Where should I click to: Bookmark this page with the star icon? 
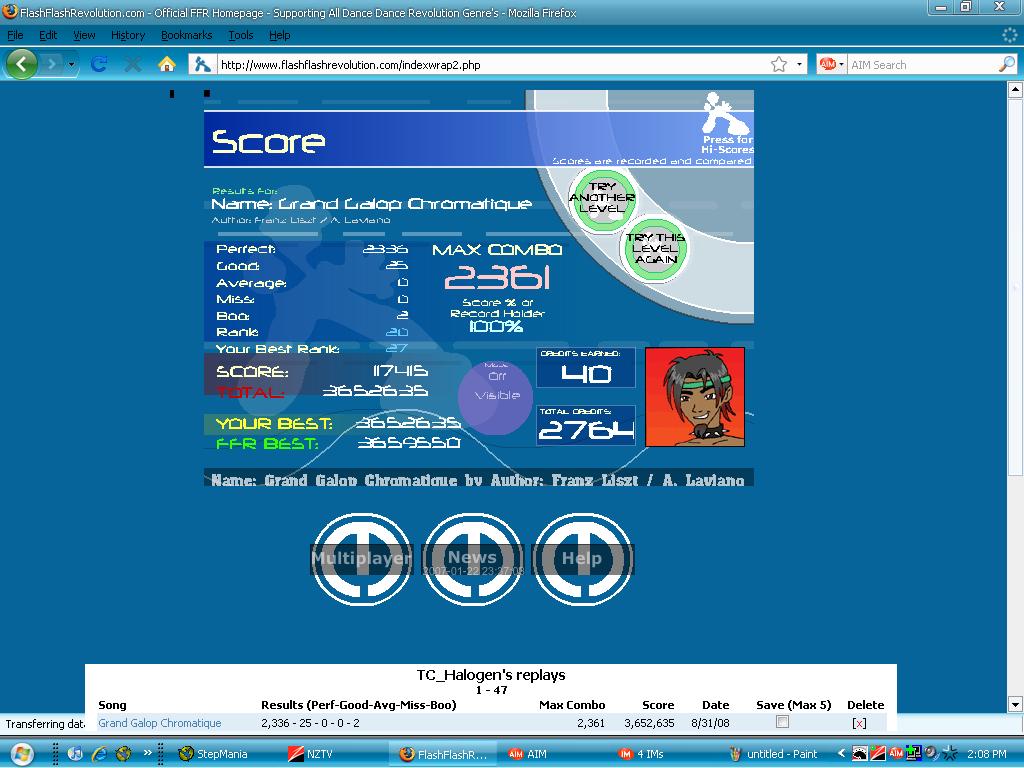click(778, 64)
